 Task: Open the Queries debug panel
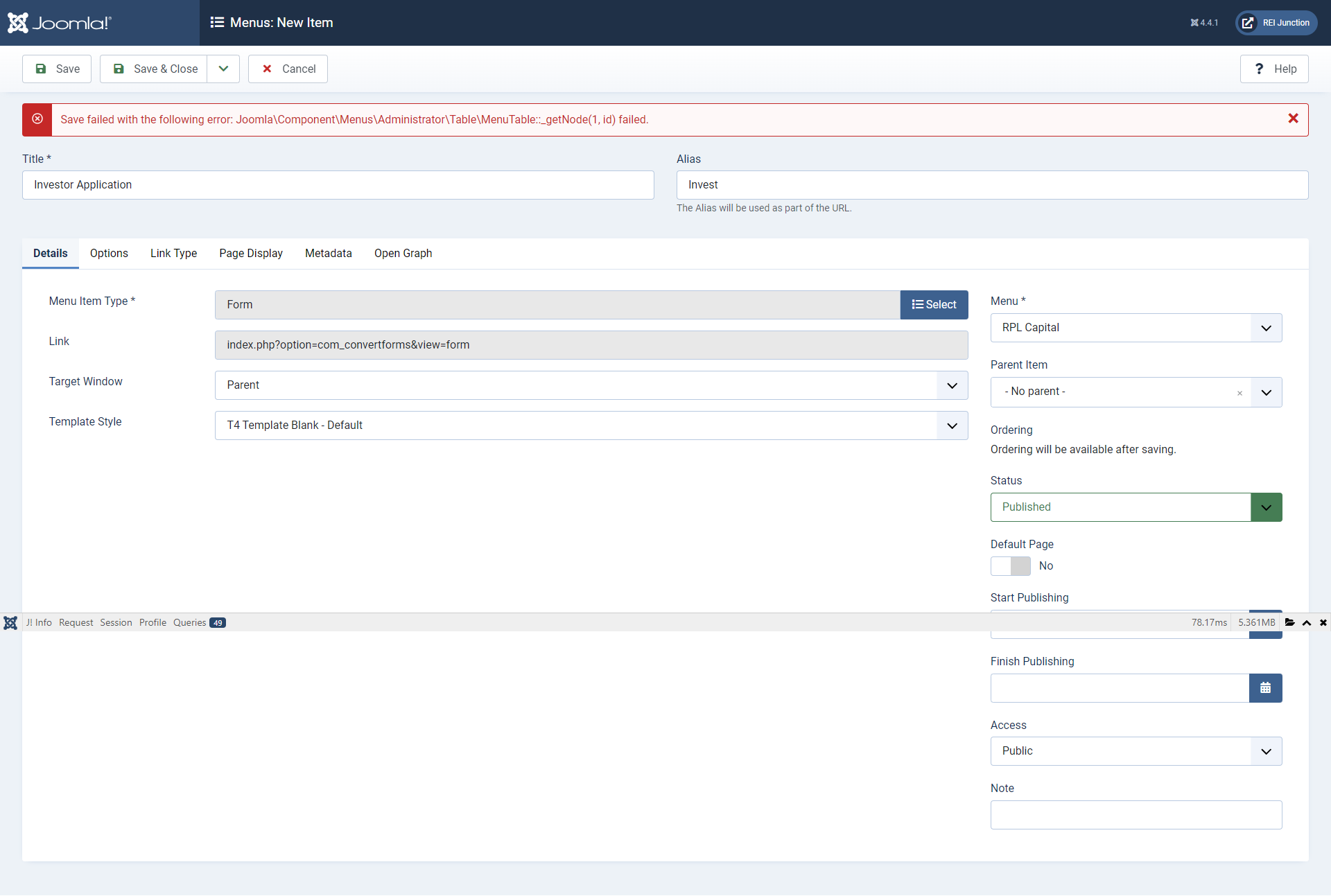[x=198, y=622]
